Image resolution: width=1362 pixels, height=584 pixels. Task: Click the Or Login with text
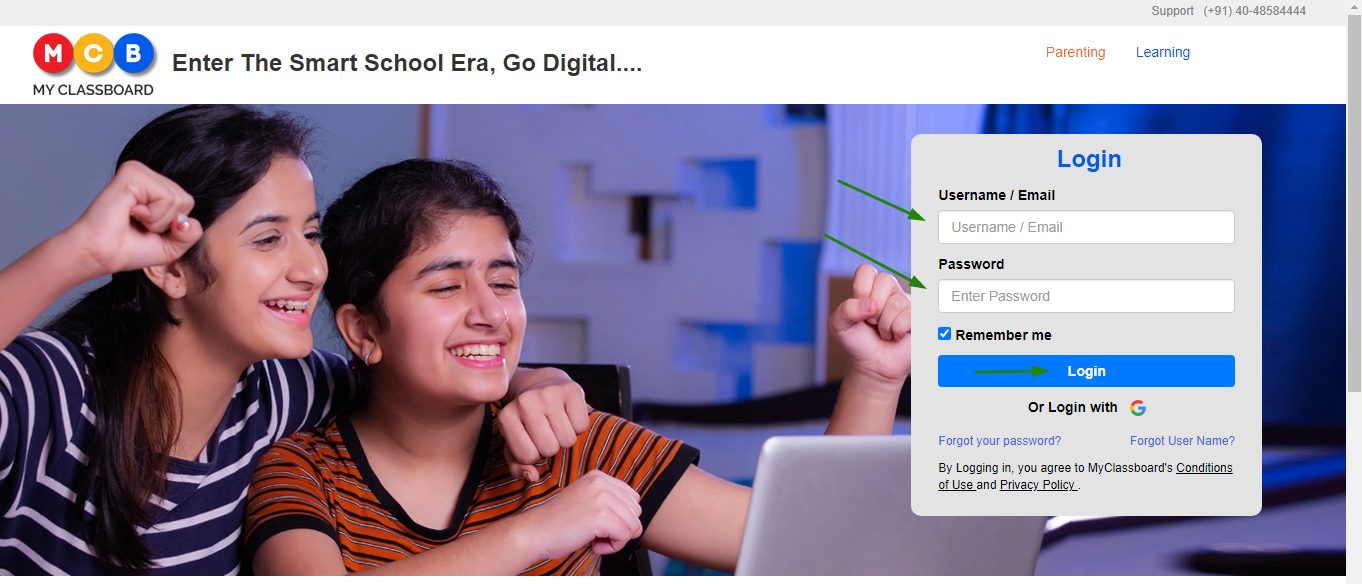coord(1072,408)
